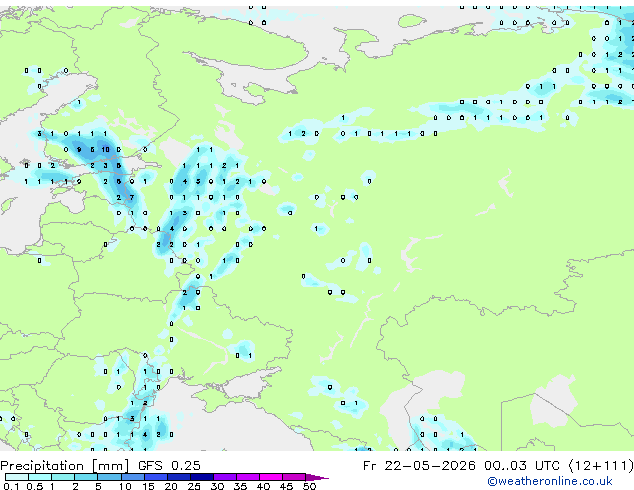Viewport: 634px width, 490px height.
Task: Select the 35–40 mm legend color box
Action: pos(247,477)
